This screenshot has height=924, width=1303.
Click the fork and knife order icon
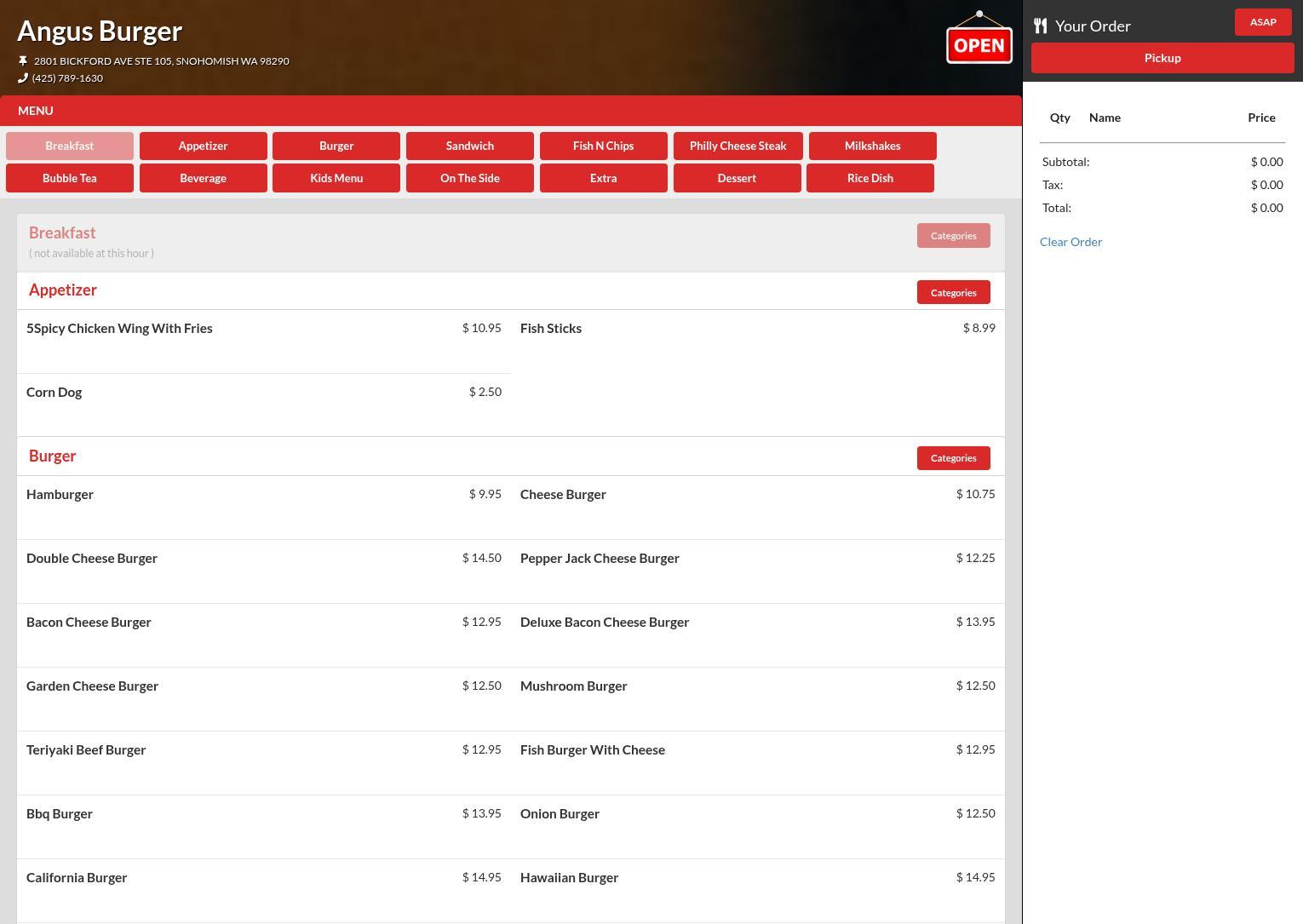1040,26
